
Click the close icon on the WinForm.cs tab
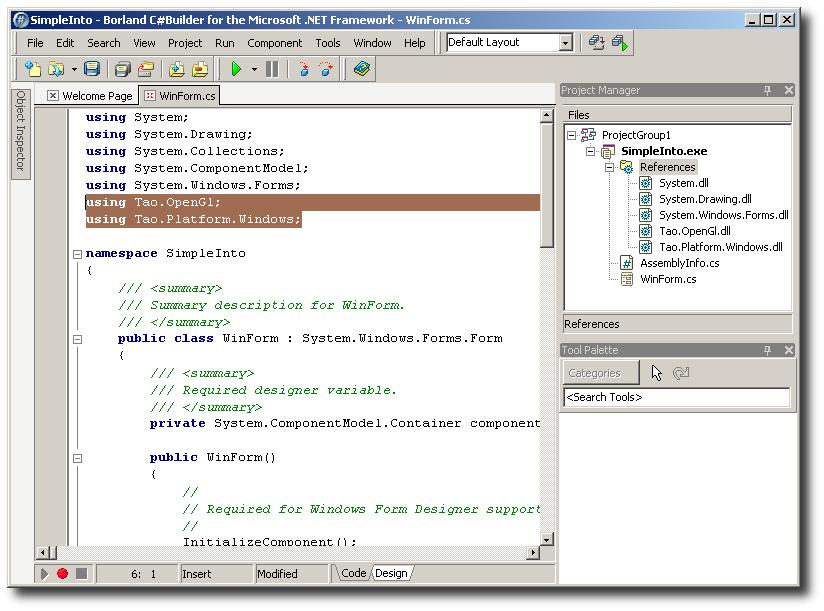point(150,96)
